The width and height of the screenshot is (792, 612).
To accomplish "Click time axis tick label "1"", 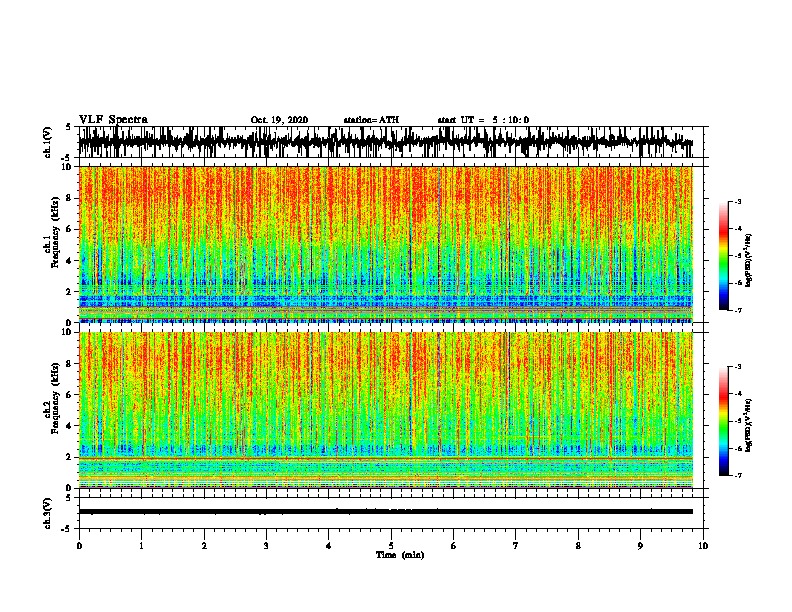I will (x=141, y=546).
